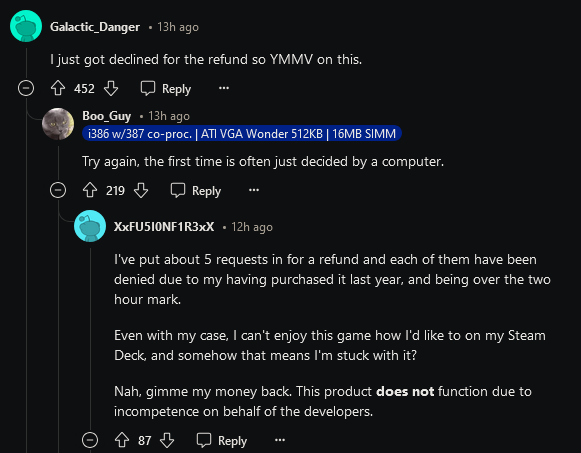Open the XxFU5I0NF1R3xX username link

[164, 227]
